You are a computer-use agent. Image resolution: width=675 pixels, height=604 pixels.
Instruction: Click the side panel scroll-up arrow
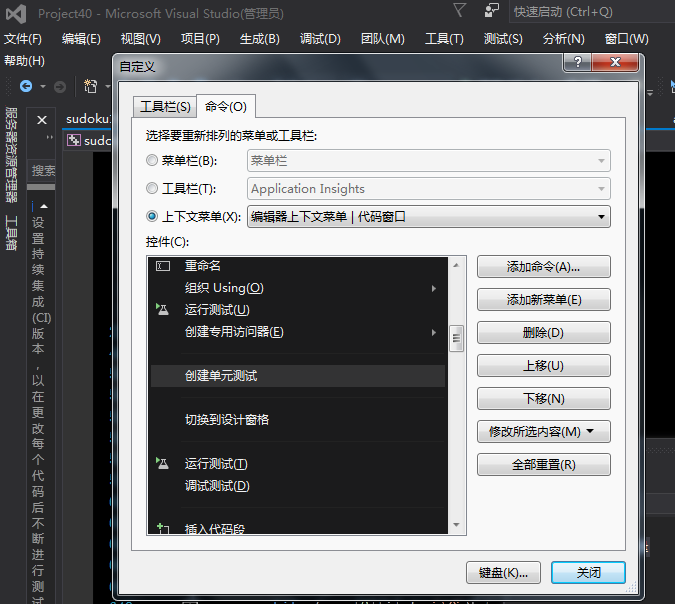(43, 206)
